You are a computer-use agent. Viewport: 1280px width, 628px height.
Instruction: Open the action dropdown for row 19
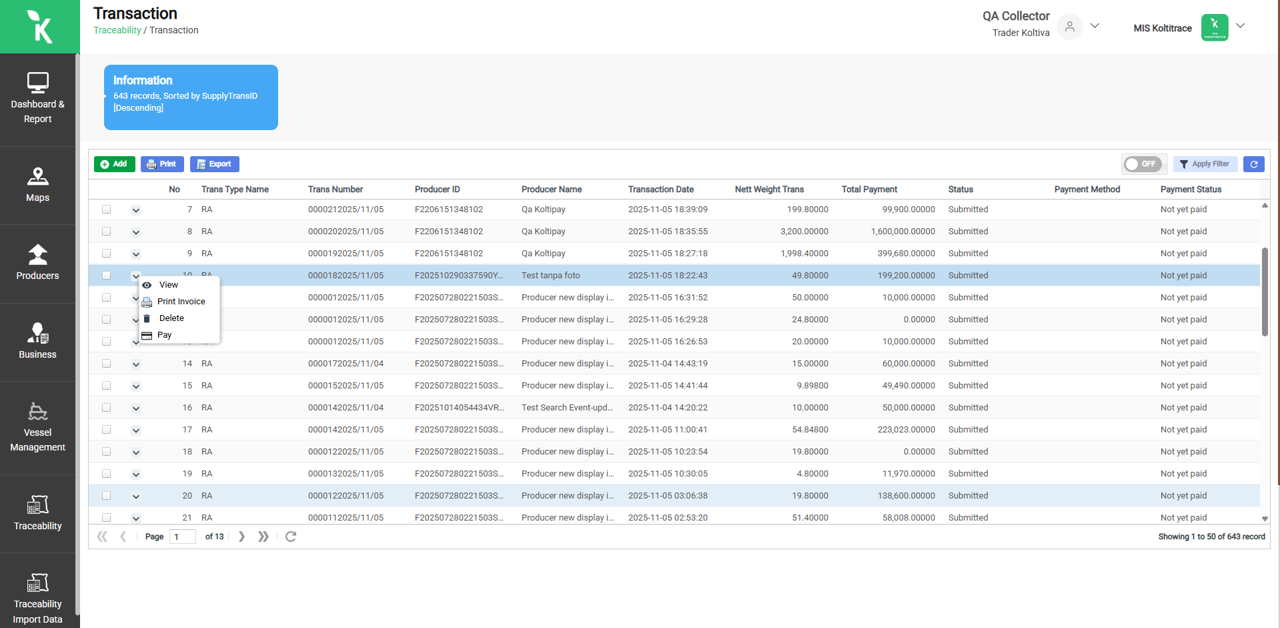(136, 474)
